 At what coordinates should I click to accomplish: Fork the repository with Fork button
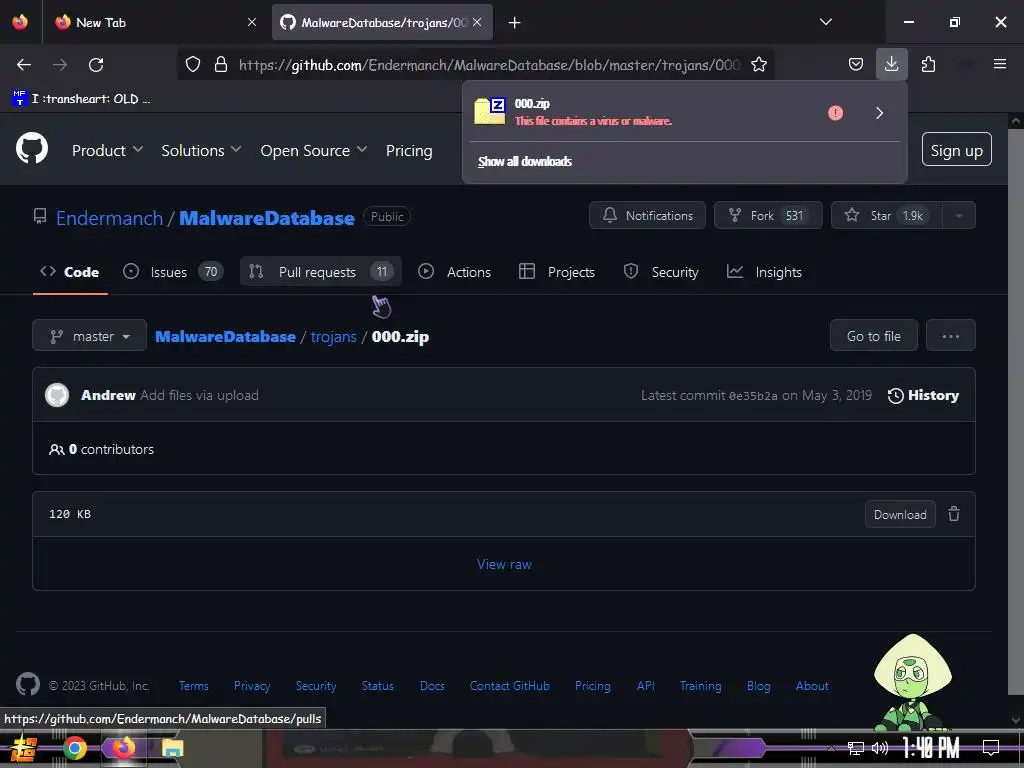click(768, 216)
